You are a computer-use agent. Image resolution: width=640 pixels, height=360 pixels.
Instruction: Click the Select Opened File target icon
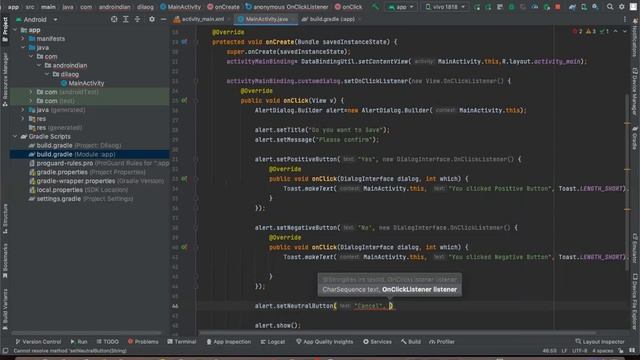click(114, 19)
